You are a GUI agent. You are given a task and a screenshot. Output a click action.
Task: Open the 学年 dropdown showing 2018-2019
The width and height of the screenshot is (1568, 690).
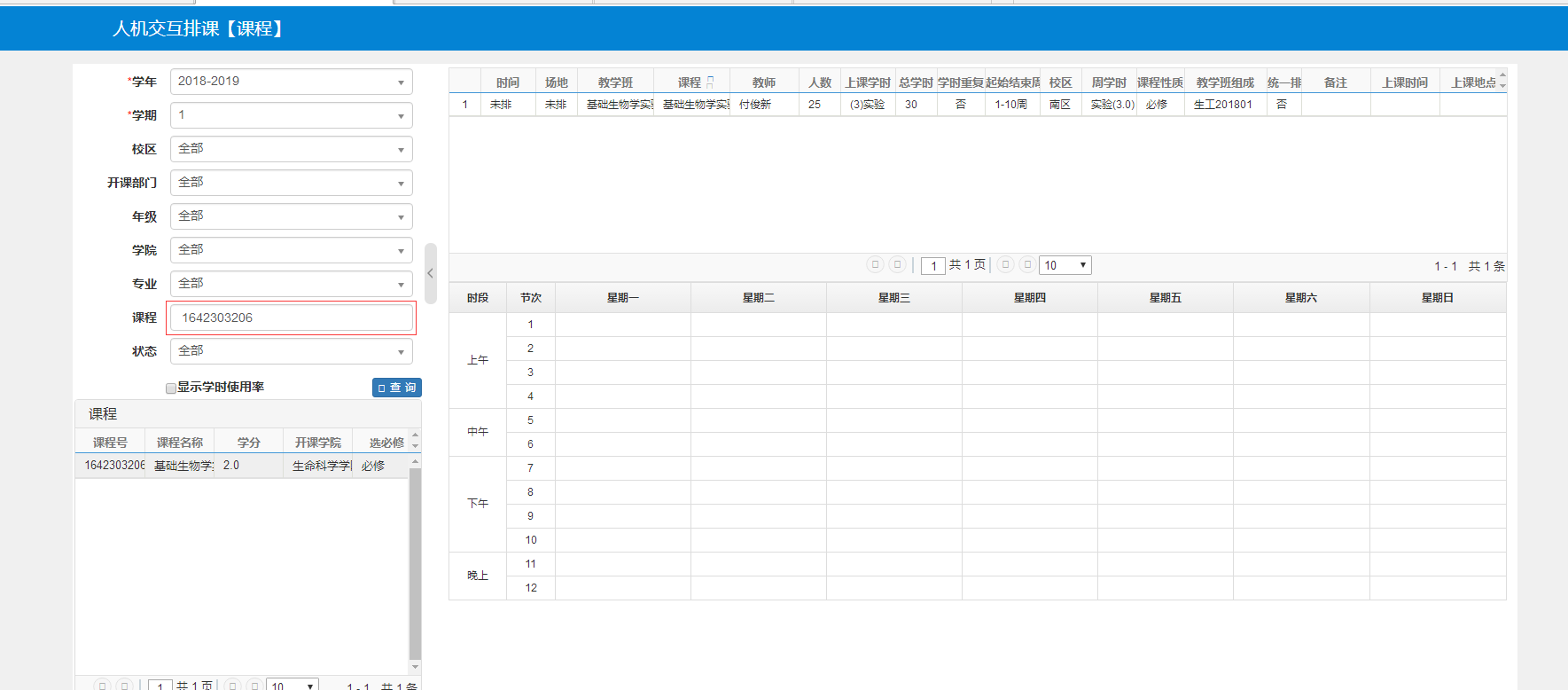tap(291, 82)
